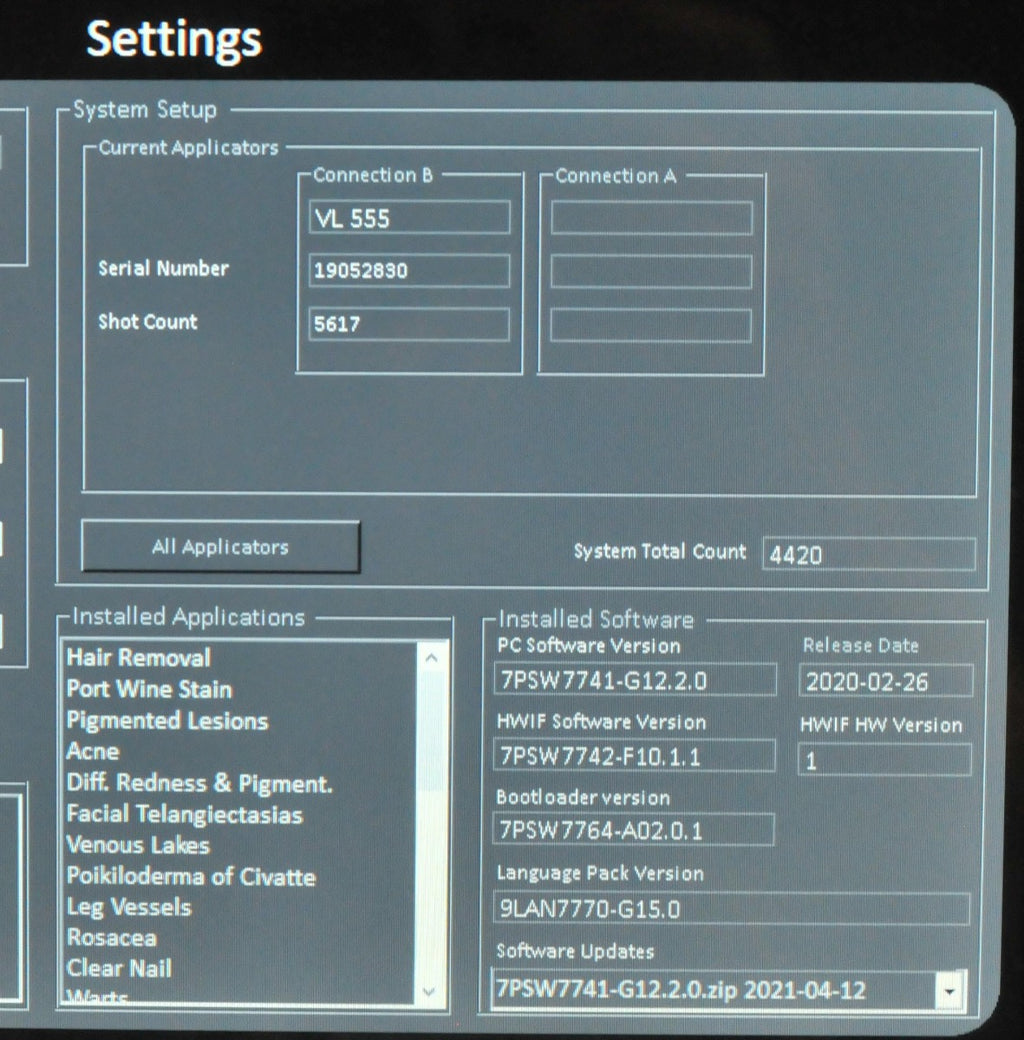1024x1040 pixels.
Task: Click the Shot Count field 5617
Action: click(409, 324)
